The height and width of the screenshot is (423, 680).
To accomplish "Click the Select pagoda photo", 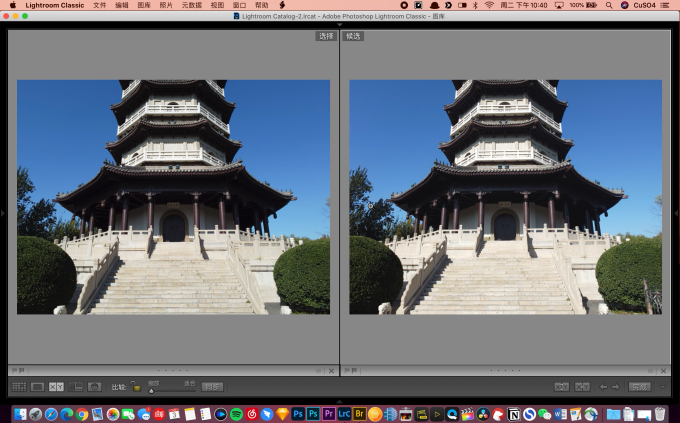I will 173,197.
